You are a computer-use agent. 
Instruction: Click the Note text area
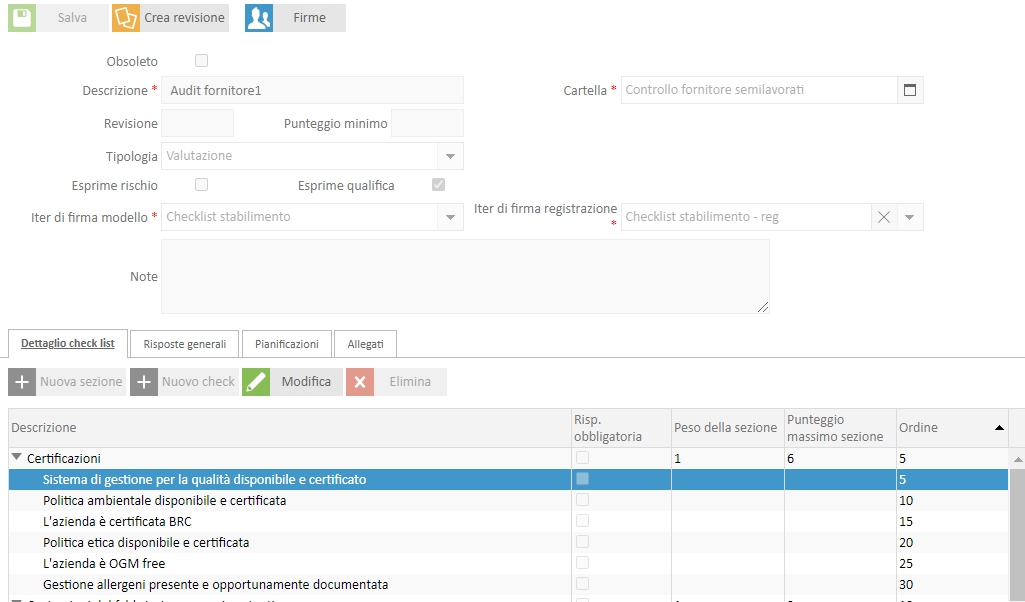tap(465, 276)
